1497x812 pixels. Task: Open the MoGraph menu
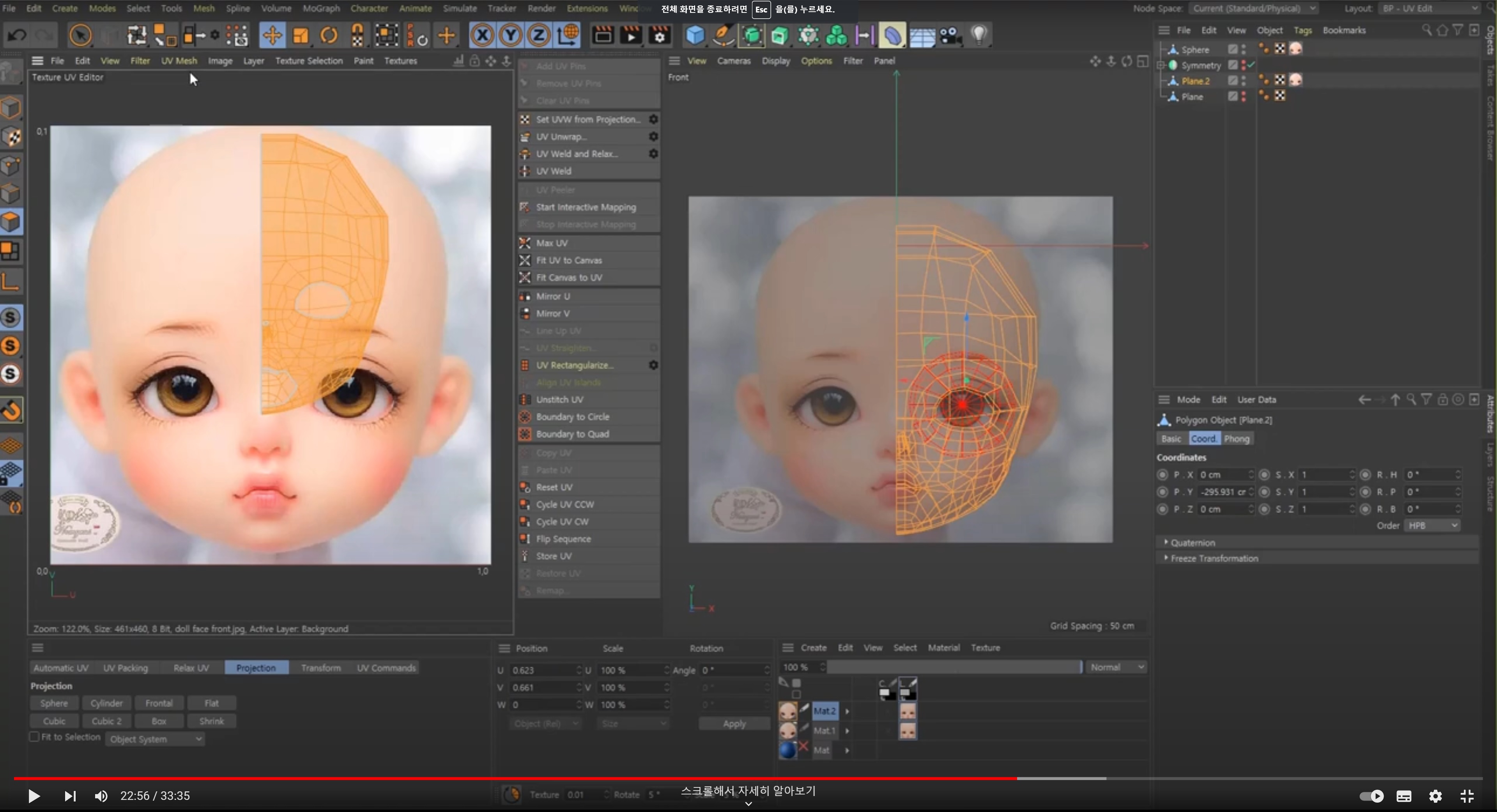click(x=321, y=8)
